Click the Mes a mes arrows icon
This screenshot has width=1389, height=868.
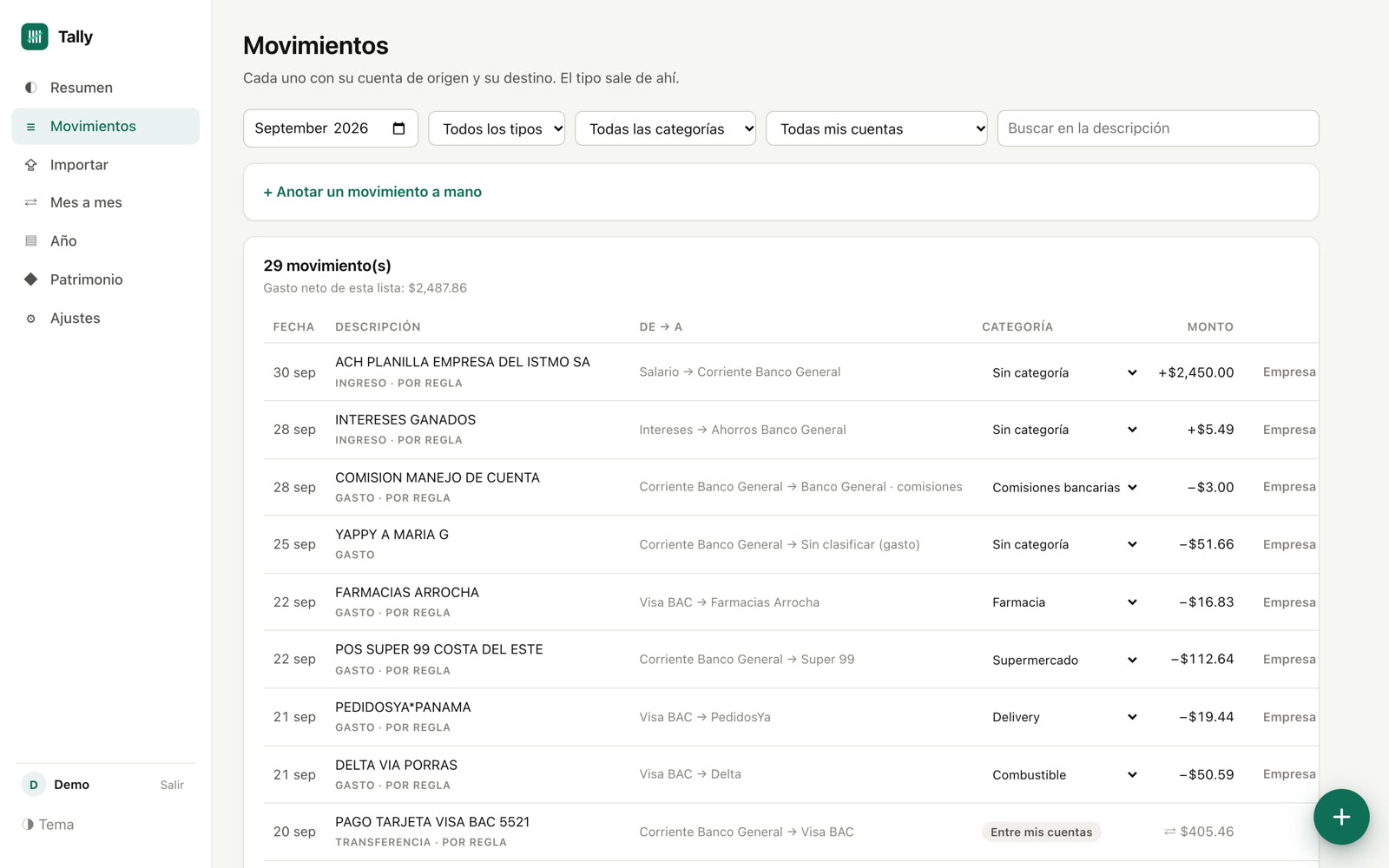point(31,202)
